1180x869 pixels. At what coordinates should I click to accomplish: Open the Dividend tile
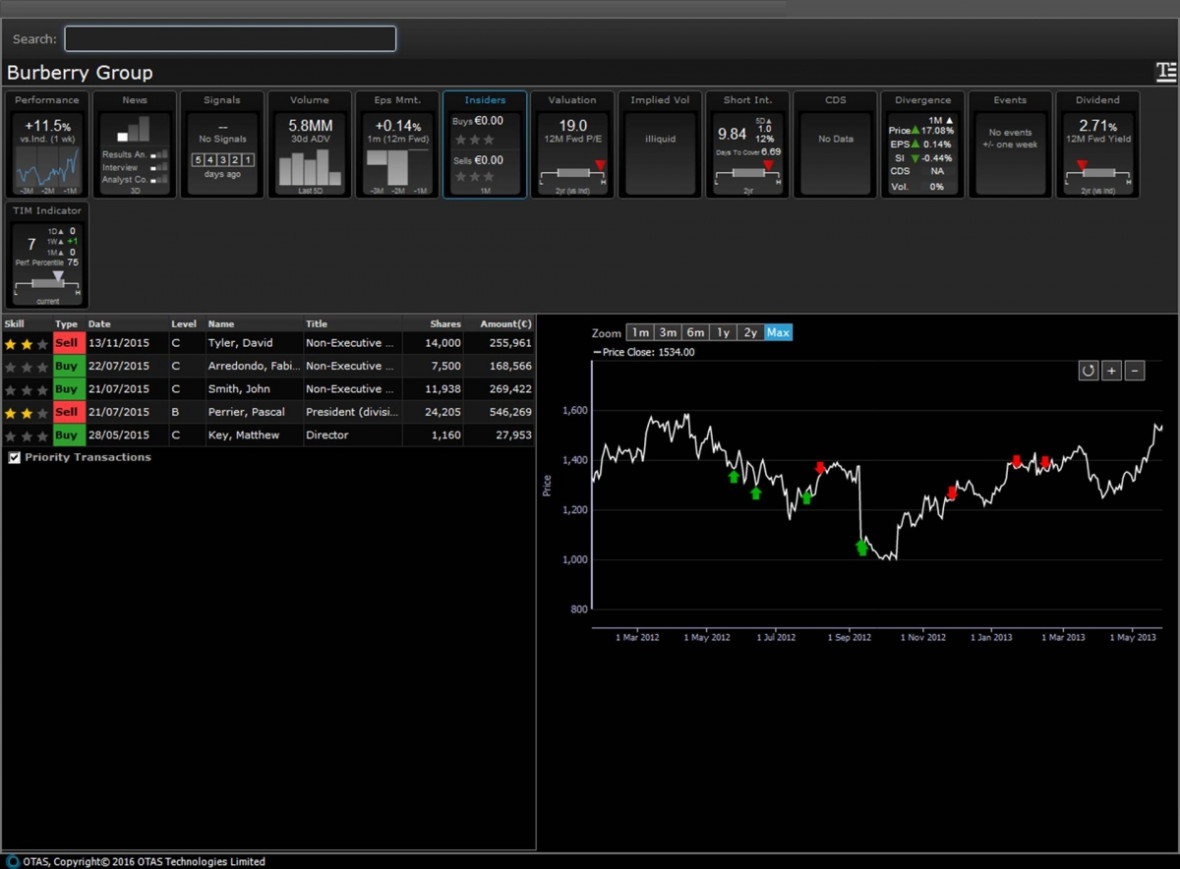[x=1097, y=144]
